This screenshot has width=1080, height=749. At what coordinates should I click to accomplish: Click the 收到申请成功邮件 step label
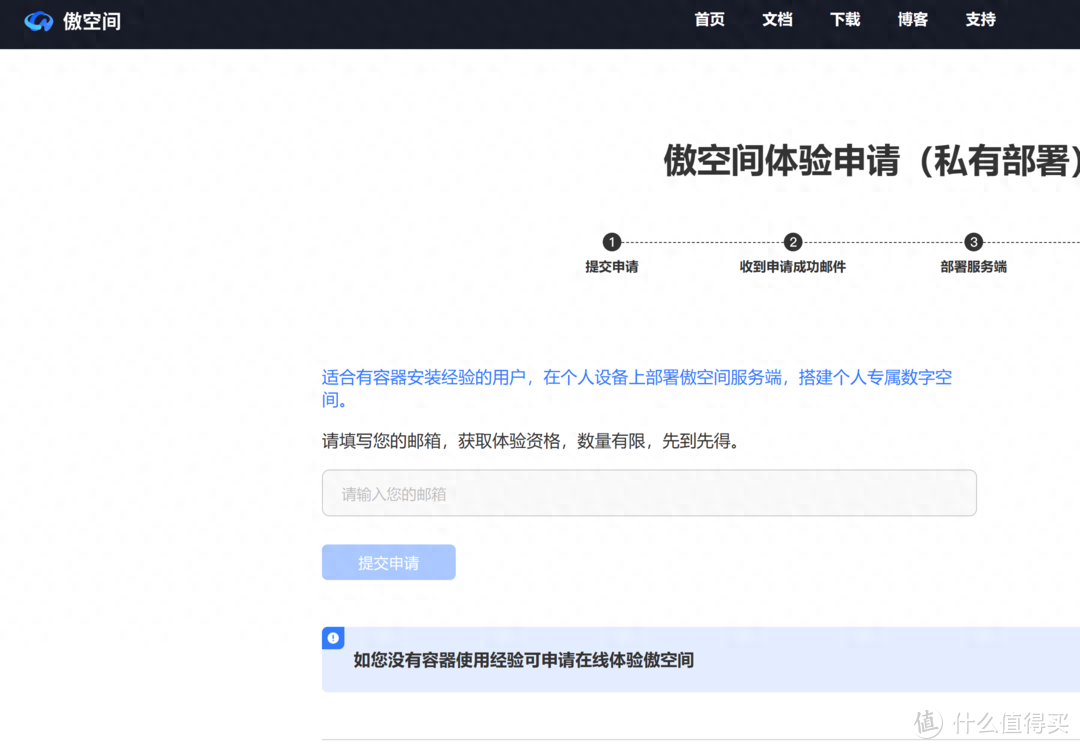click(x=793, y=267)
